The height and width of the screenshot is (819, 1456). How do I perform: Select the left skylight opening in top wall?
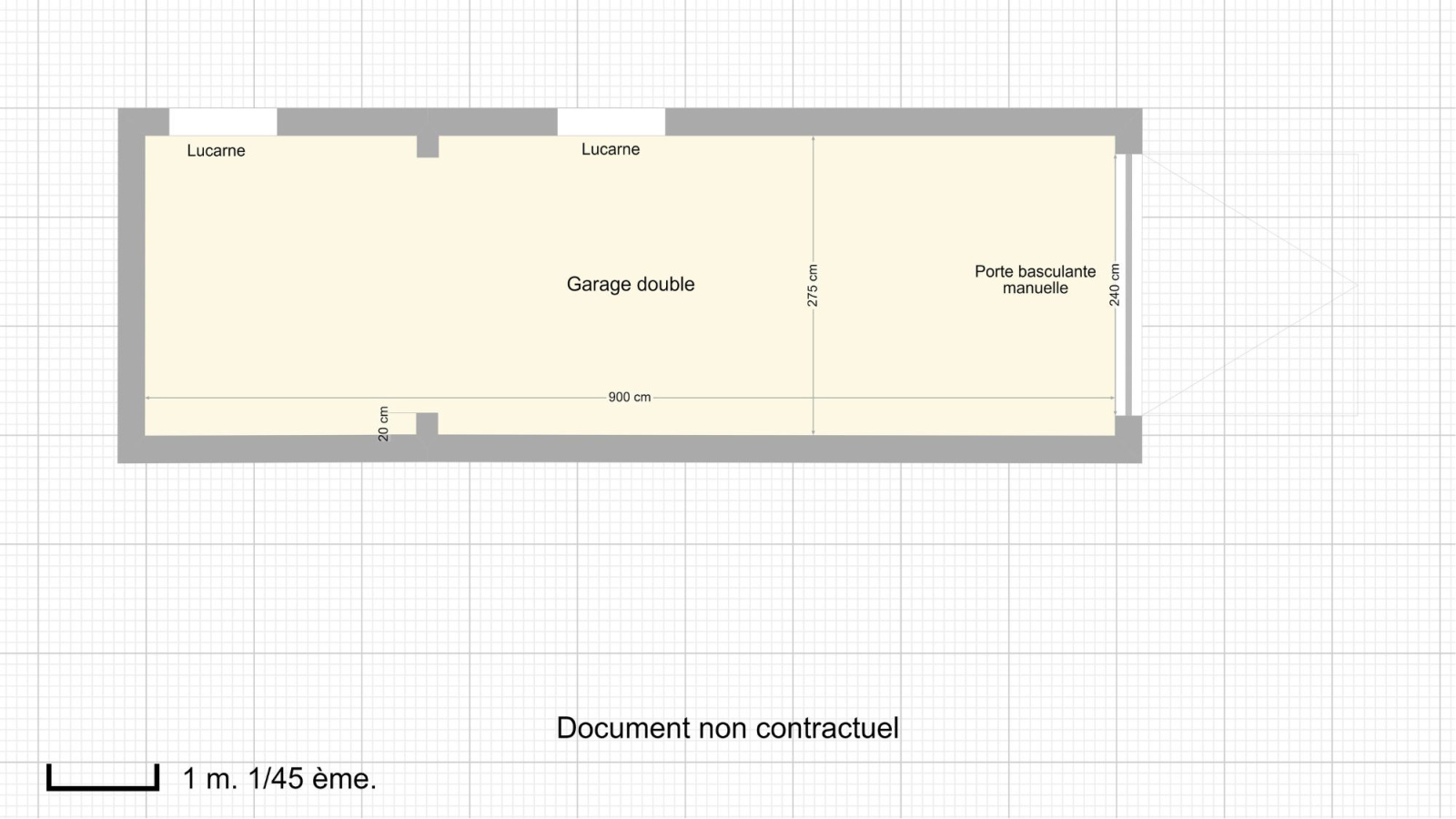(223, 121)
